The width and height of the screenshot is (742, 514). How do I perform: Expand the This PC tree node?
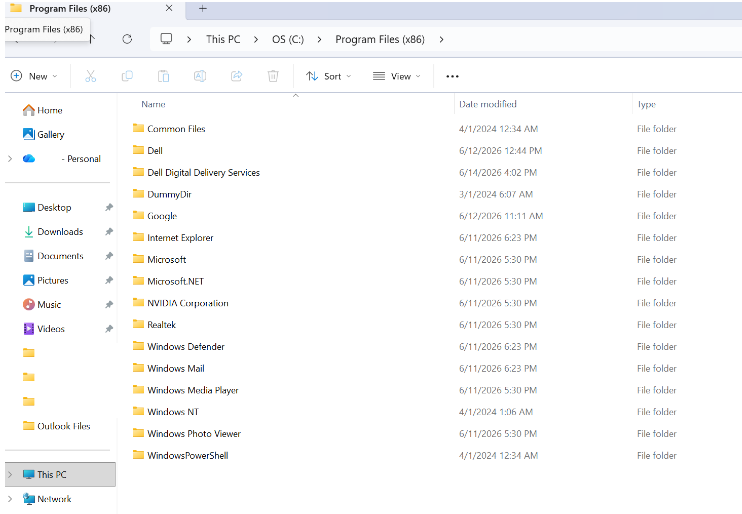point(10,474)
